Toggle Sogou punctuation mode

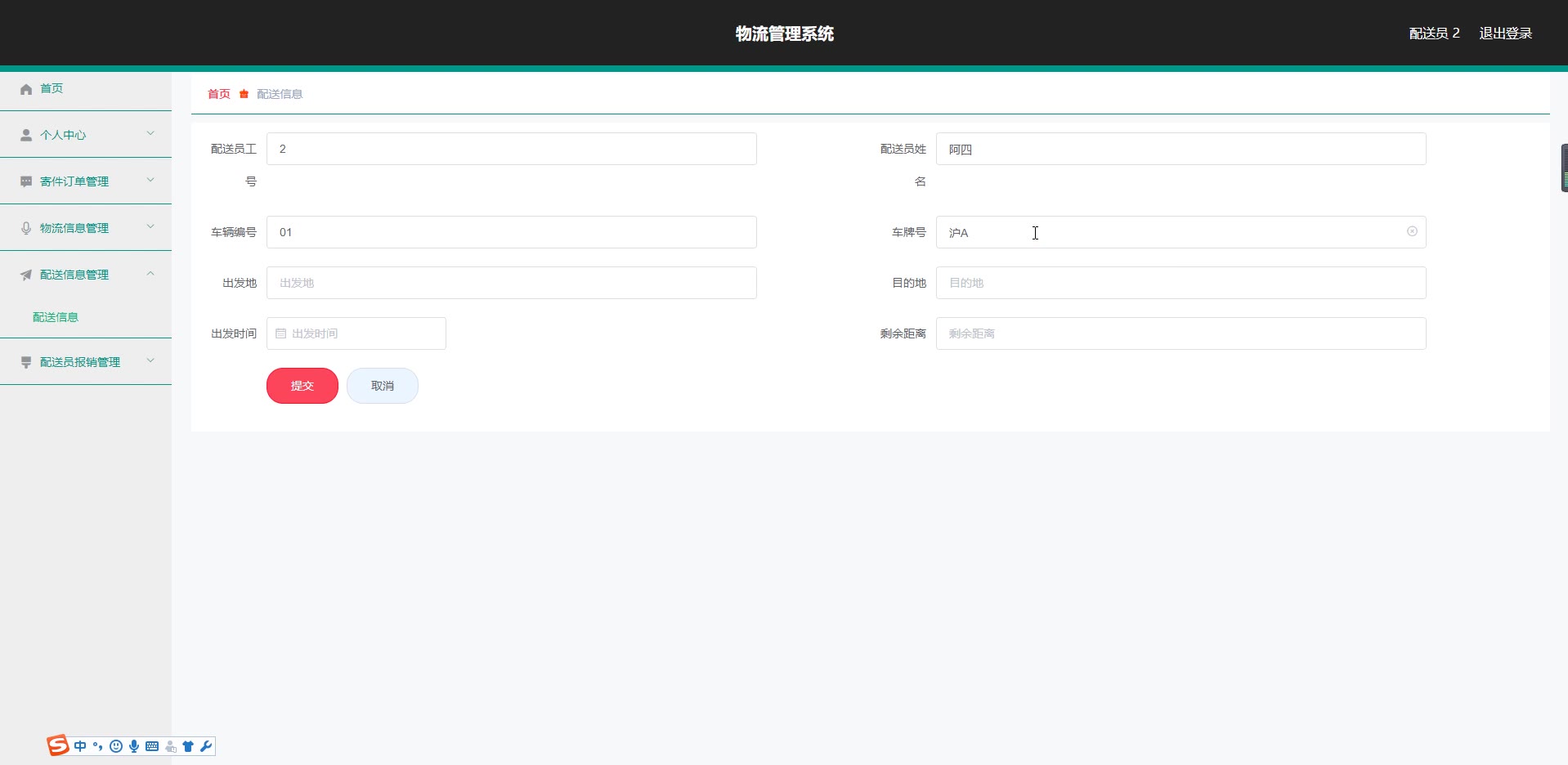pos(98,746)
